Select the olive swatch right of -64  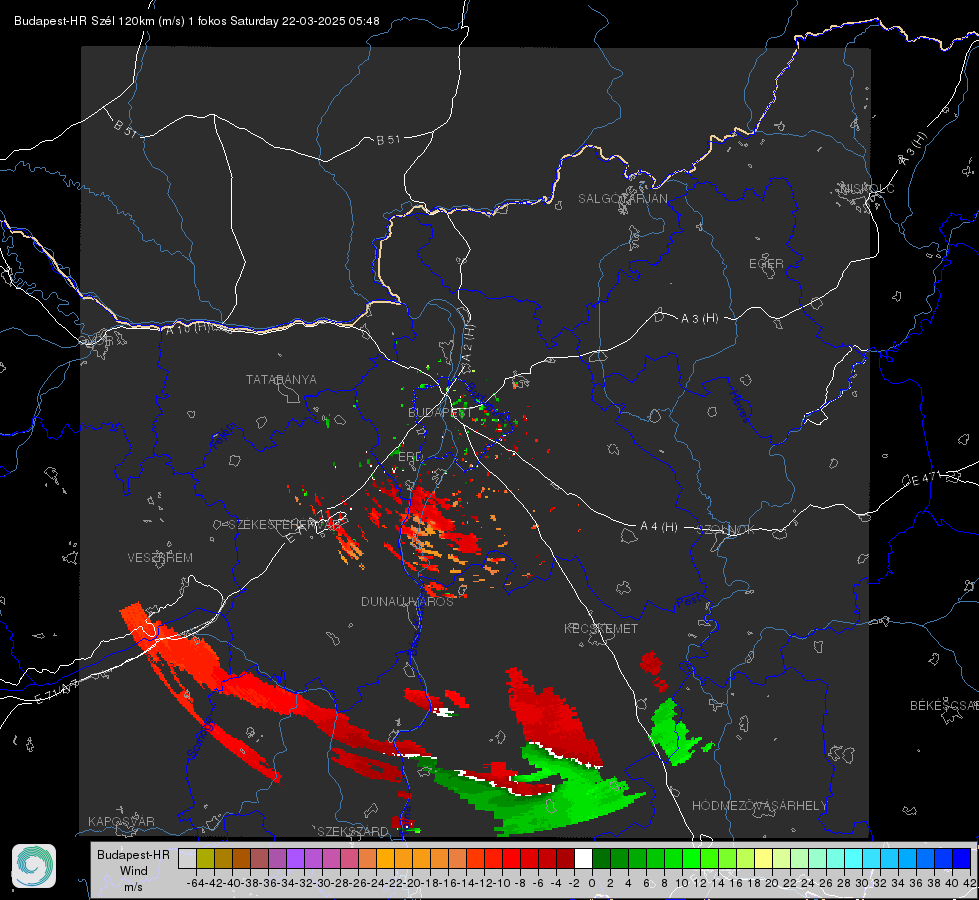205,858
